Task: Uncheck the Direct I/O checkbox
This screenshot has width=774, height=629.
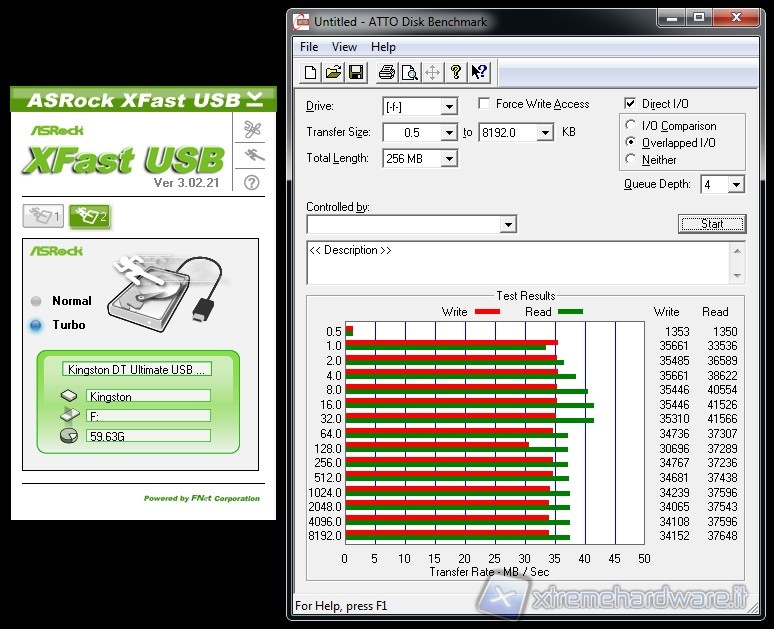Action: [x=630, y=104]
